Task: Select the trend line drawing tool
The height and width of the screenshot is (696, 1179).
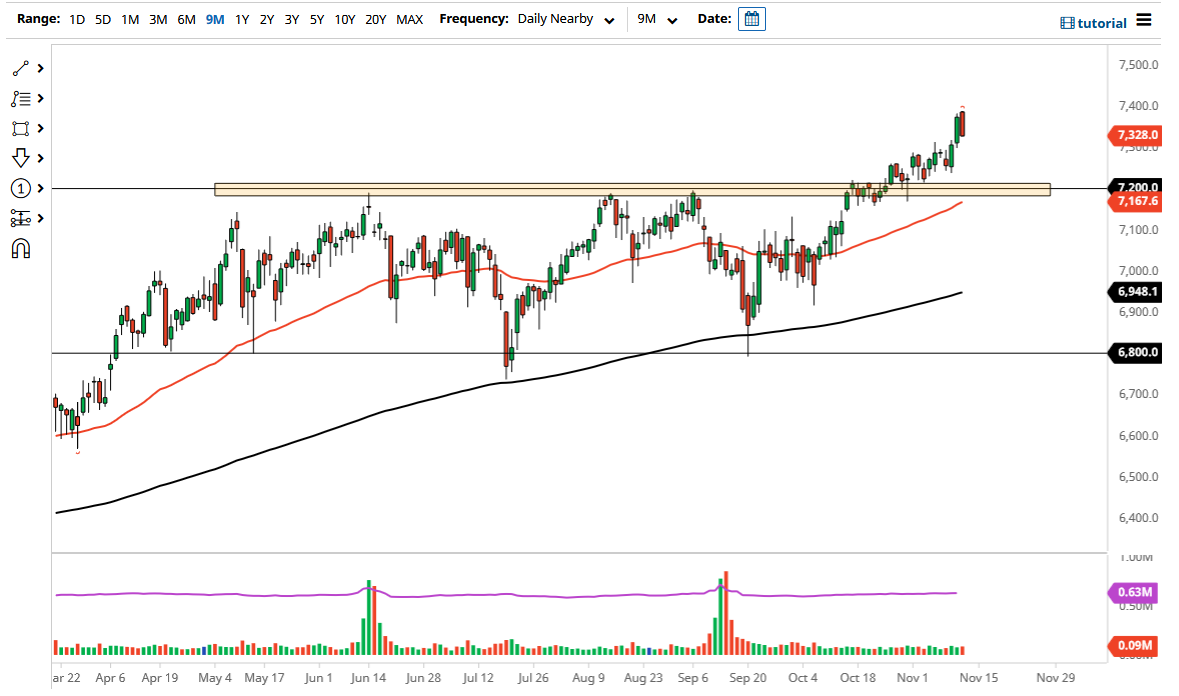Action: click(x=20, y=68)
